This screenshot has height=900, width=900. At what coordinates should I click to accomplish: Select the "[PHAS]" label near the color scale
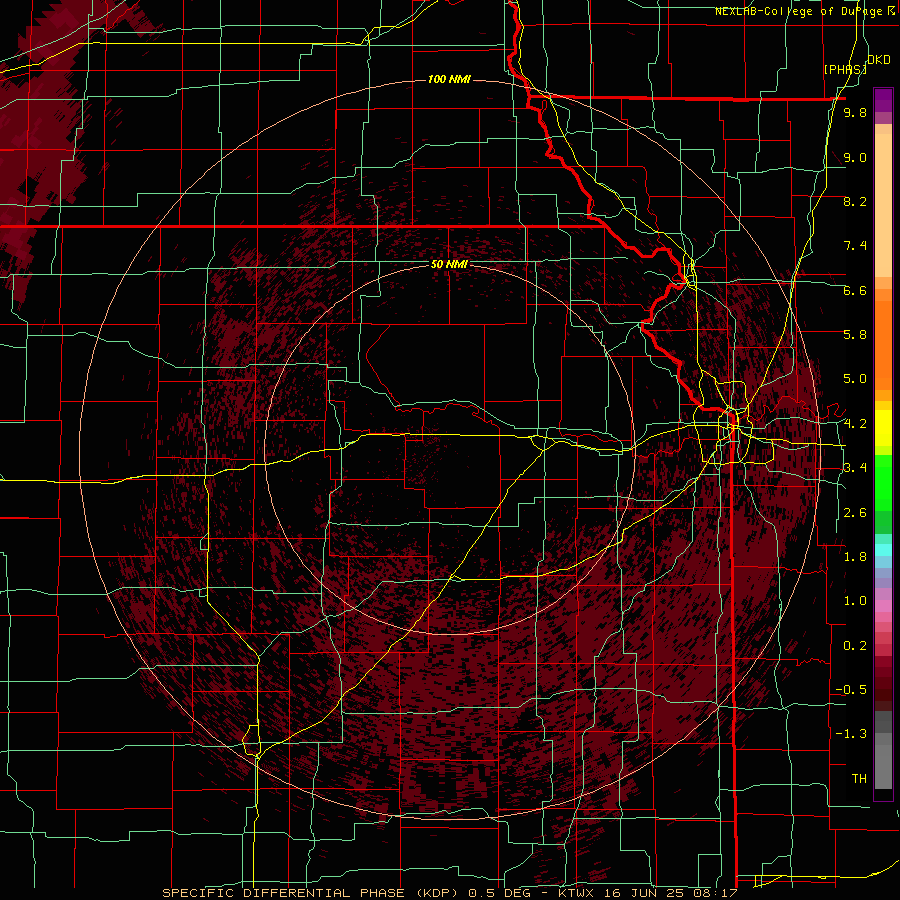(x=845, y=69)
